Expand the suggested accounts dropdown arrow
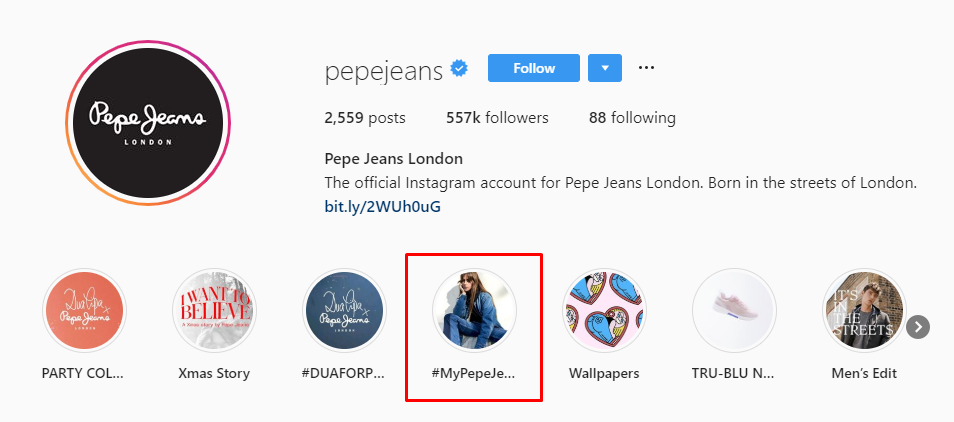 pyautogui.click(x=605, y=68)
